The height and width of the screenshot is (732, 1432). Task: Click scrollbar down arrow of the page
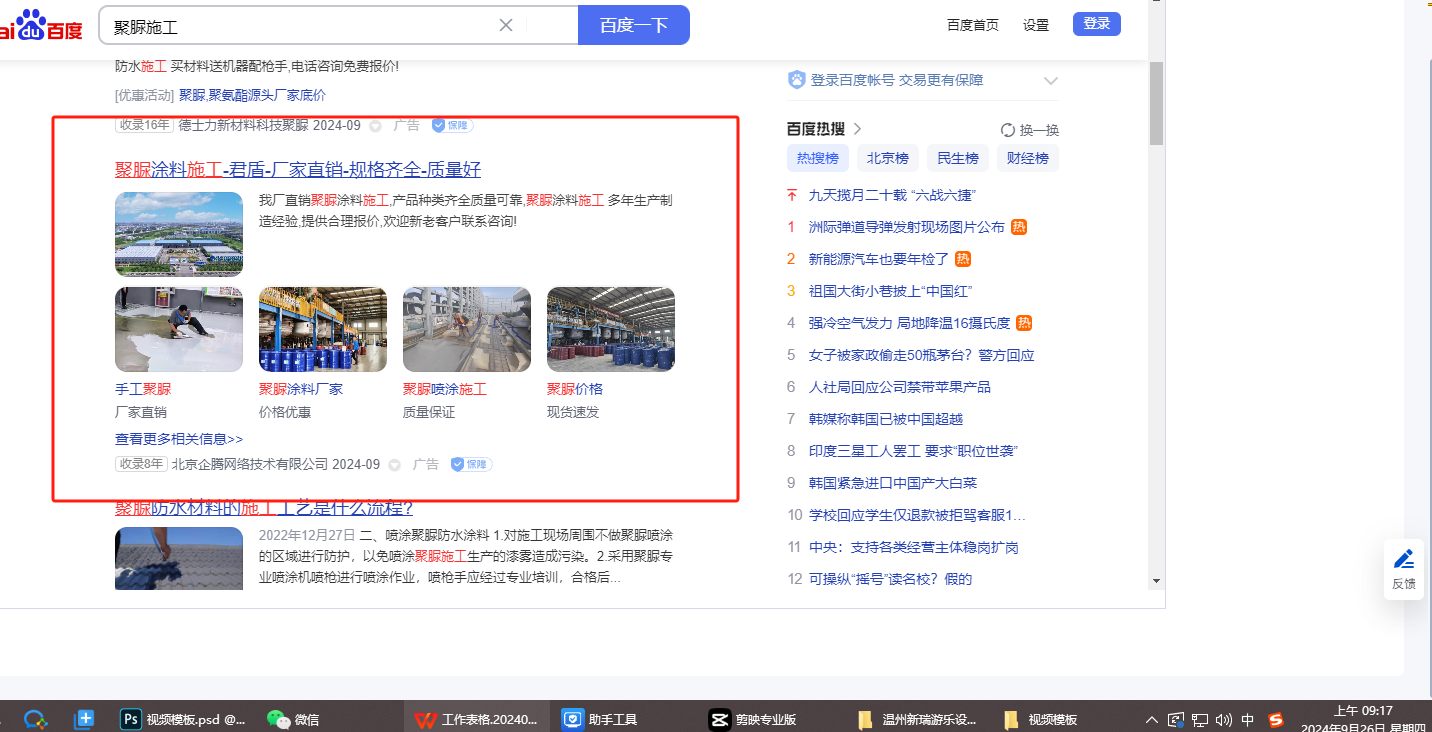[x=1156, y=580]
